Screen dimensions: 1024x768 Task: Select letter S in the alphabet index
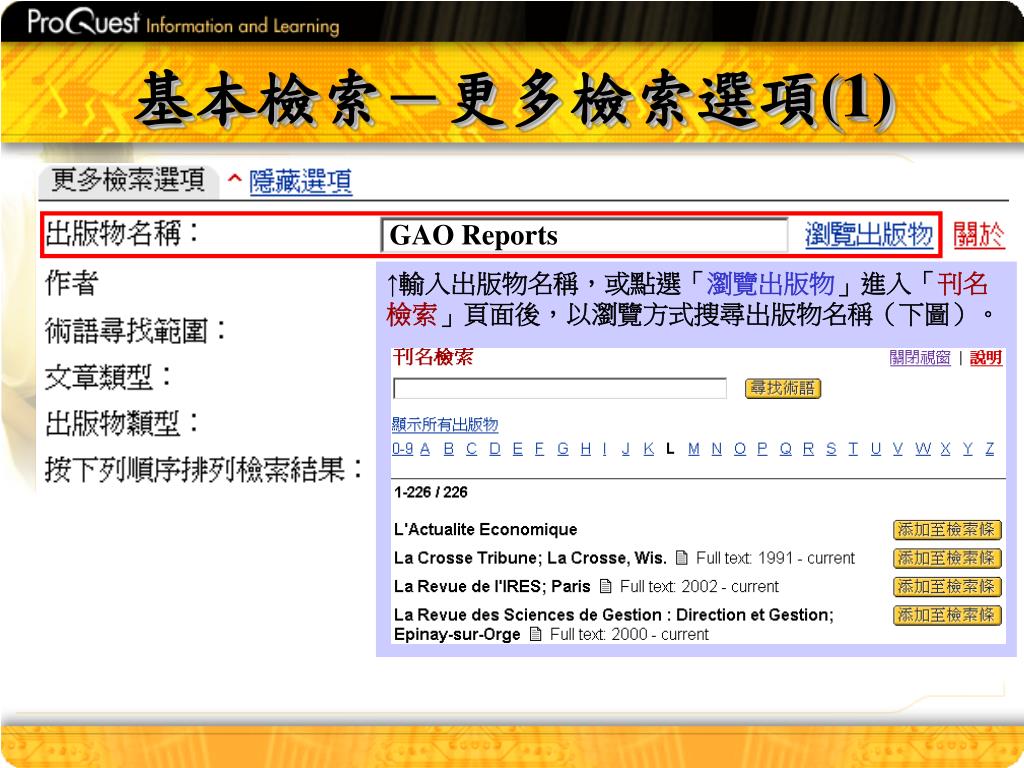[x=831, y=449]
